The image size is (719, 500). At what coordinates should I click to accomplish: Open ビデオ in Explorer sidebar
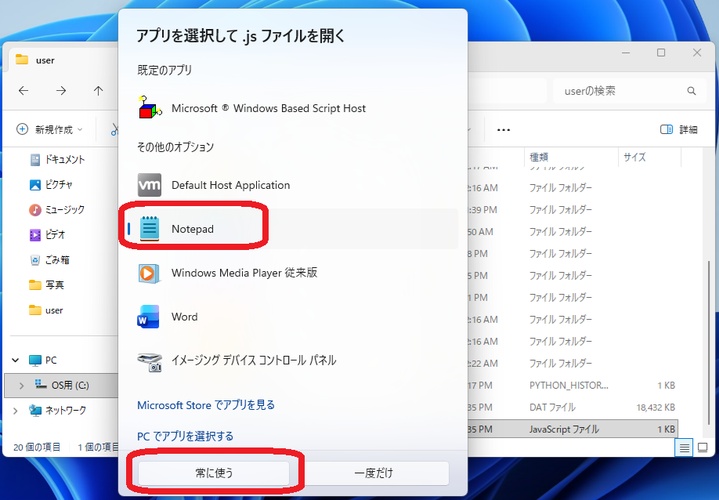coord(48,235)
